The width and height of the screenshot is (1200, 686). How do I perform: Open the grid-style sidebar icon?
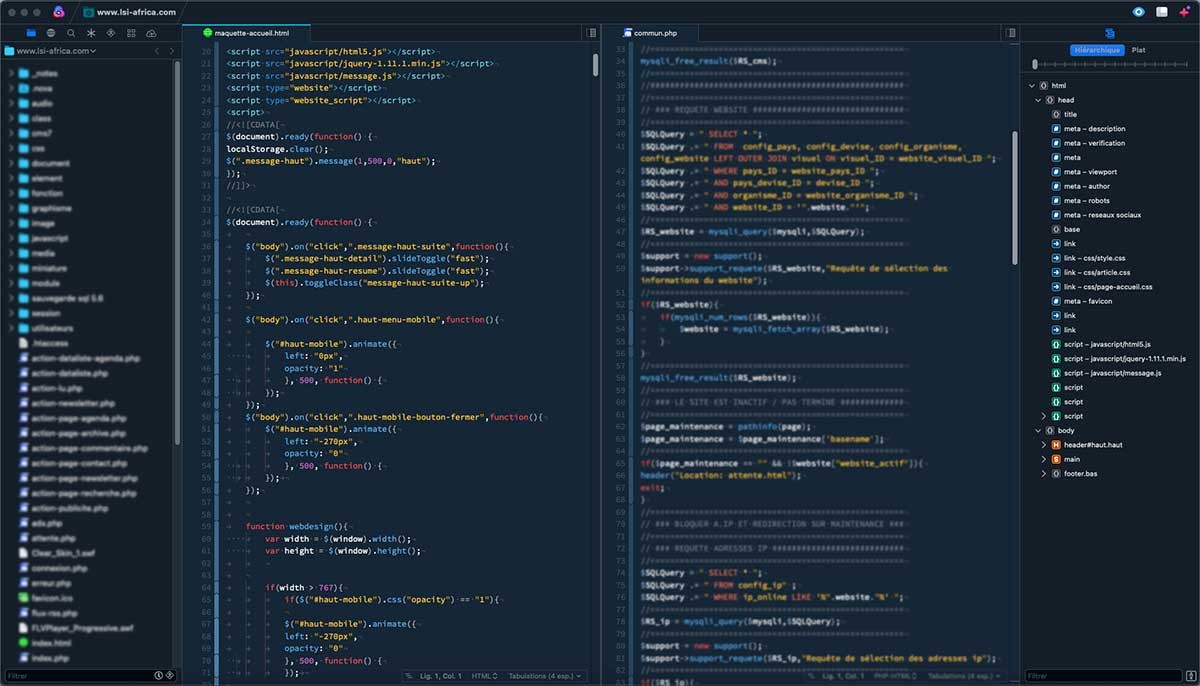(x=130, y=33)
